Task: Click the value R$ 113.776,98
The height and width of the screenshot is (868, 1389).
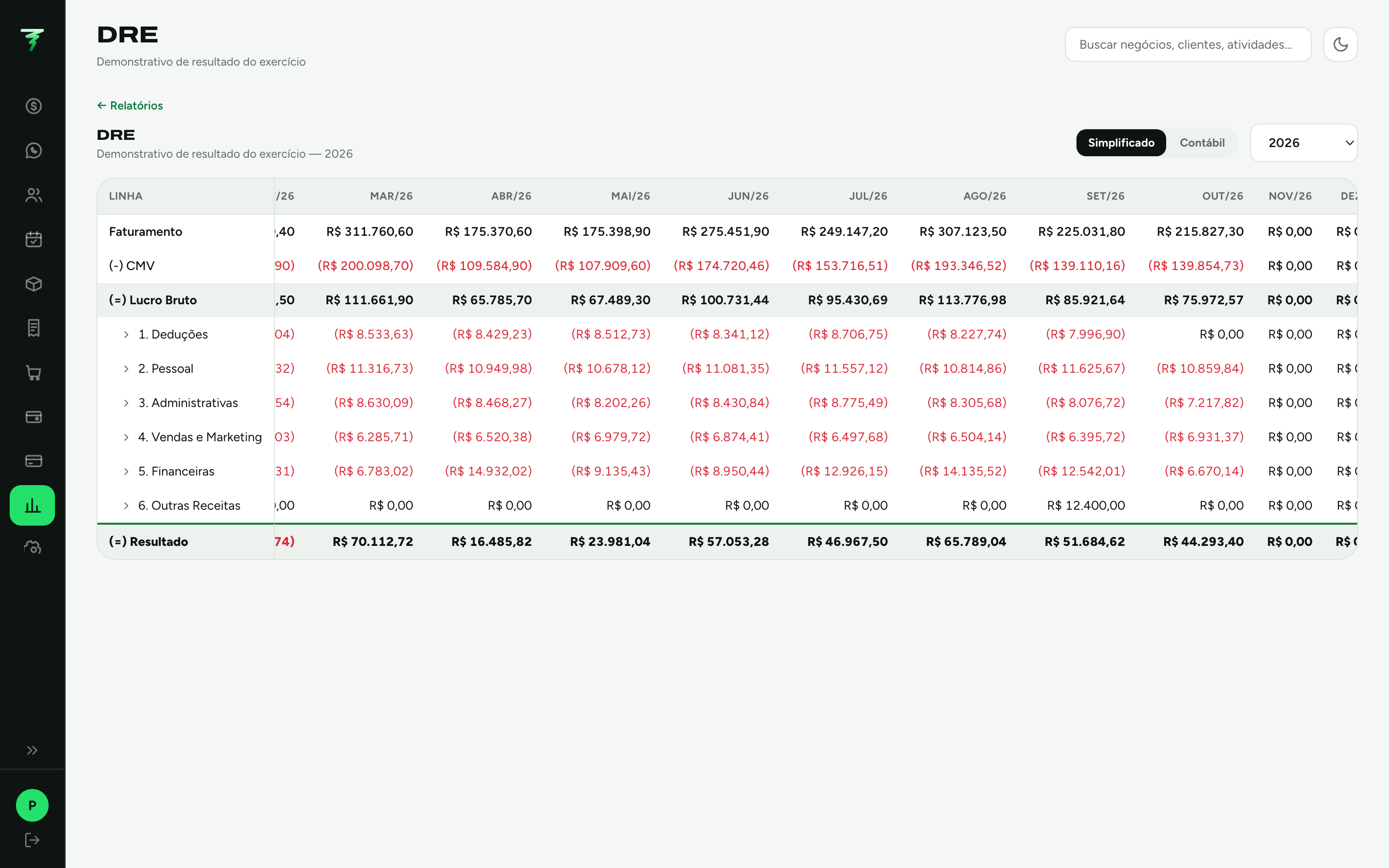Action: point(963,299)
